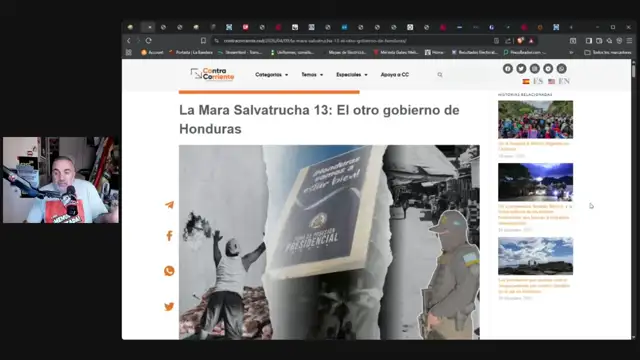Open the apps grid icon in the bookmarks bar
The width and height of the screenshot is (640, 360).
(129, 52)
